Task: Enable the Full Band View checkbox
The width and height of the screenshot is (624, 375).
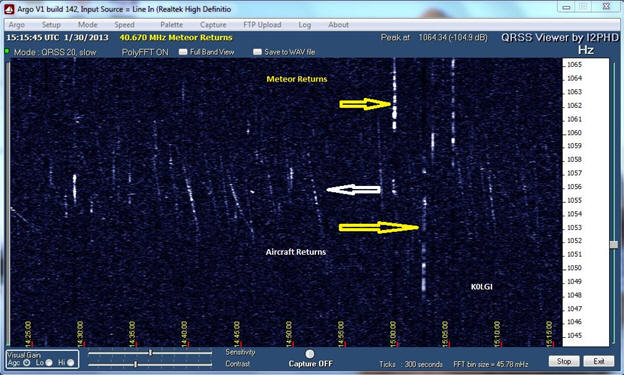Action: (183, 52)
